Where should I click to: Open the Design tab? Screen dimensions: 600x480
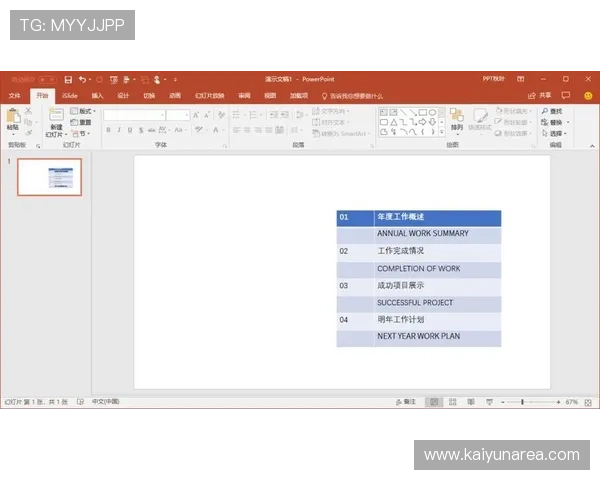pos(123,96)
